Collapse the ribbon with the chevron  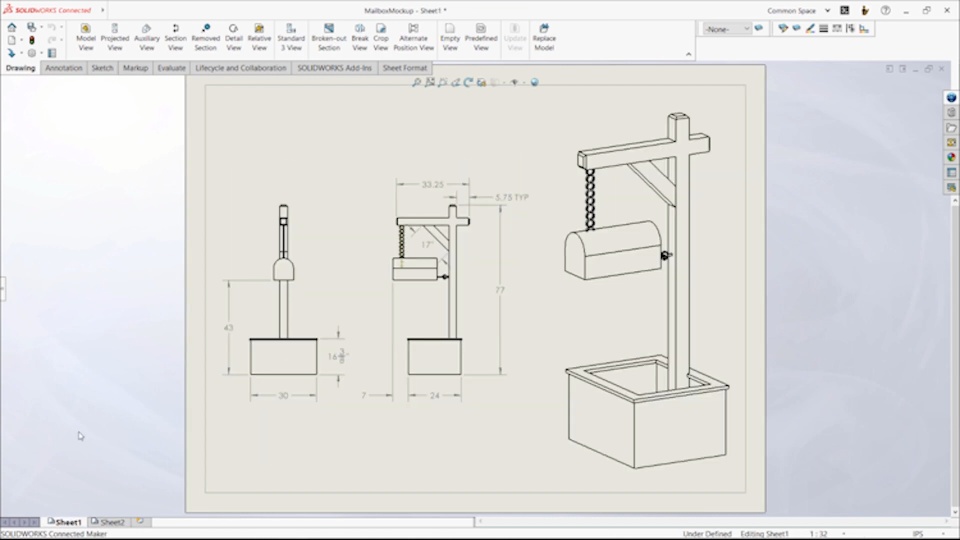688,54
